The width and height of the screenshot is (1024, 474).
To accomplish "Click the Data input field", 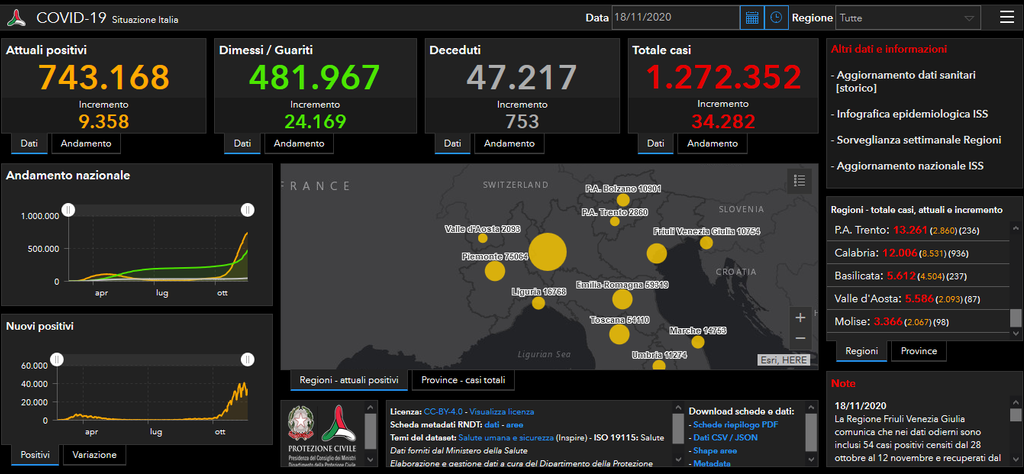I will pyautogui.click(x=676, y=18).
